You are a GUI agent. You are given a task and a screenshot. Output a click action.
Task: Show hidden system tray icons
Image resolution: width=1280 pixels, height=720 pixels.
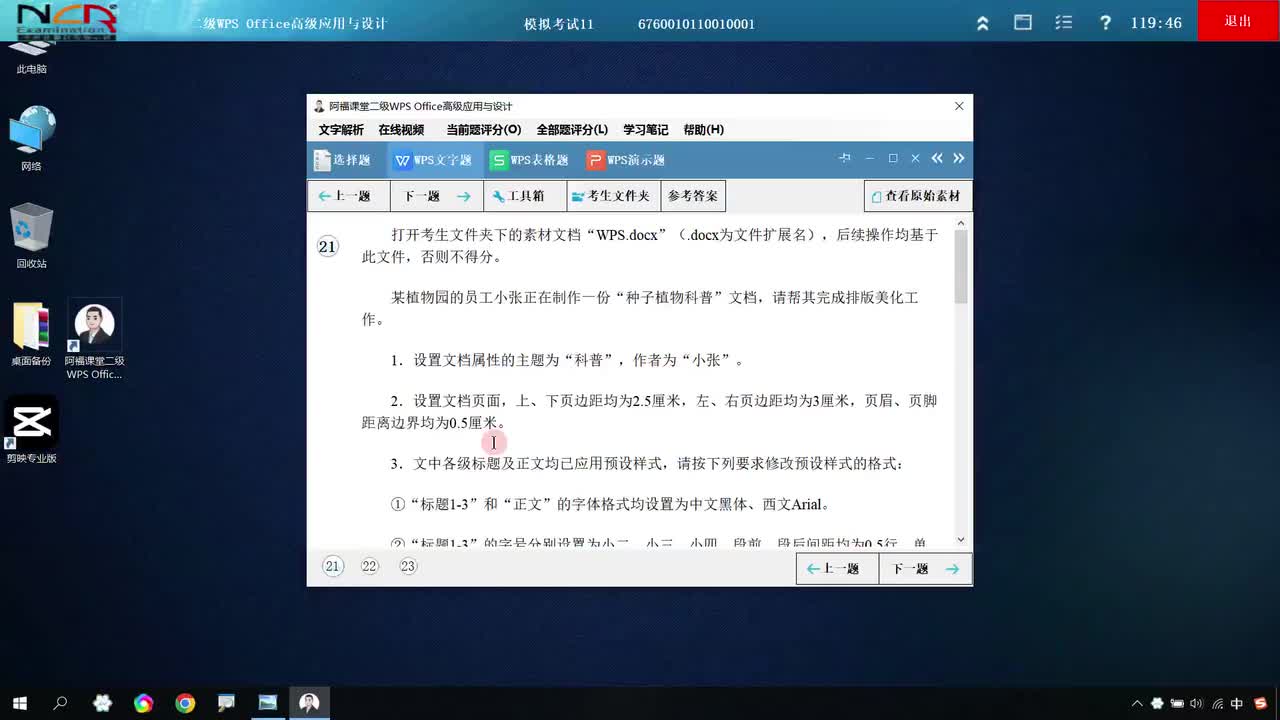point(1137,703)
